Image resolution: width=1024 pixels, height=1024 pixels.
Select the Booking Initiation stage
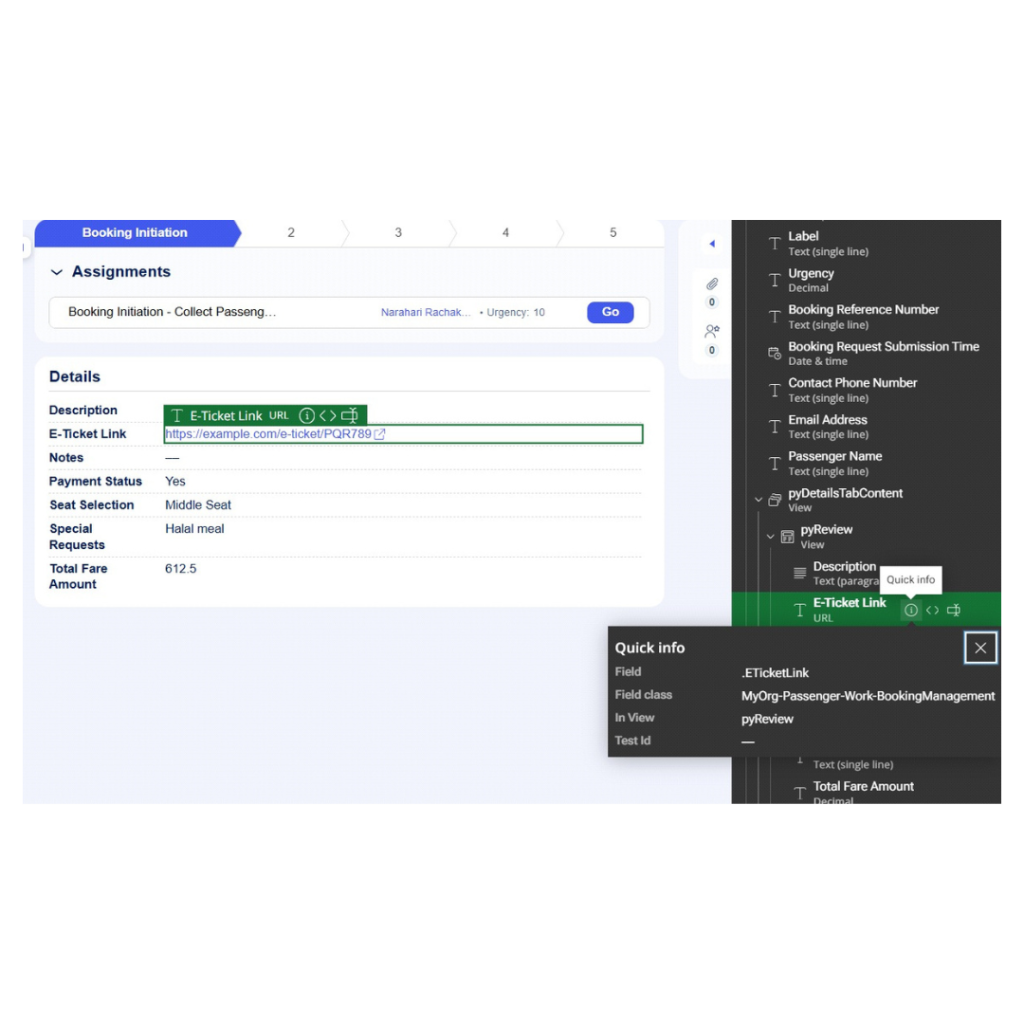(135, 233)
